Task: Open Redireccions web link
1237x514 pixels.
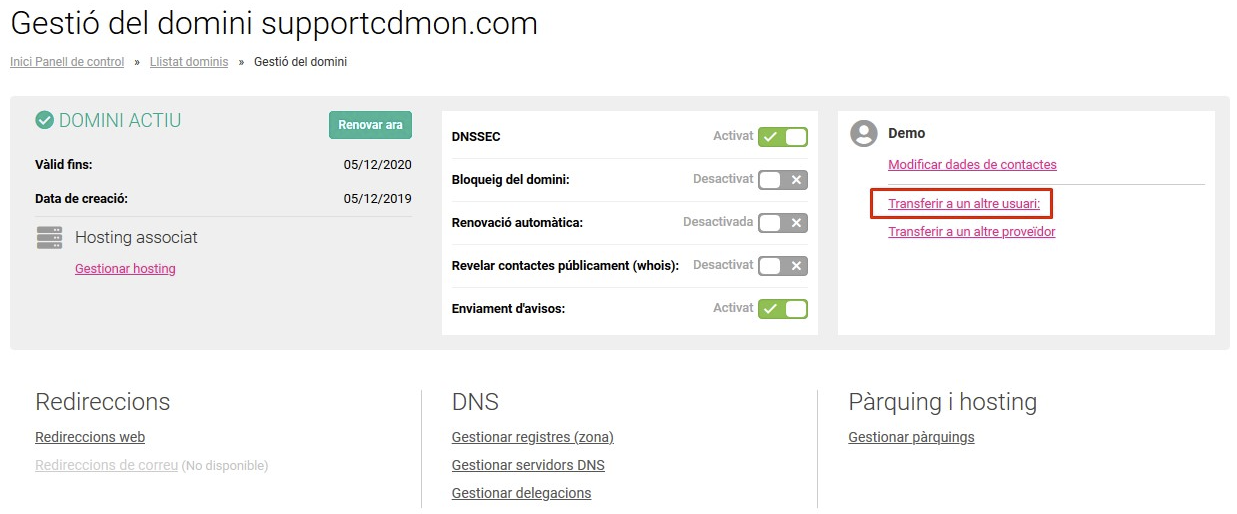Action: point(90,437)
